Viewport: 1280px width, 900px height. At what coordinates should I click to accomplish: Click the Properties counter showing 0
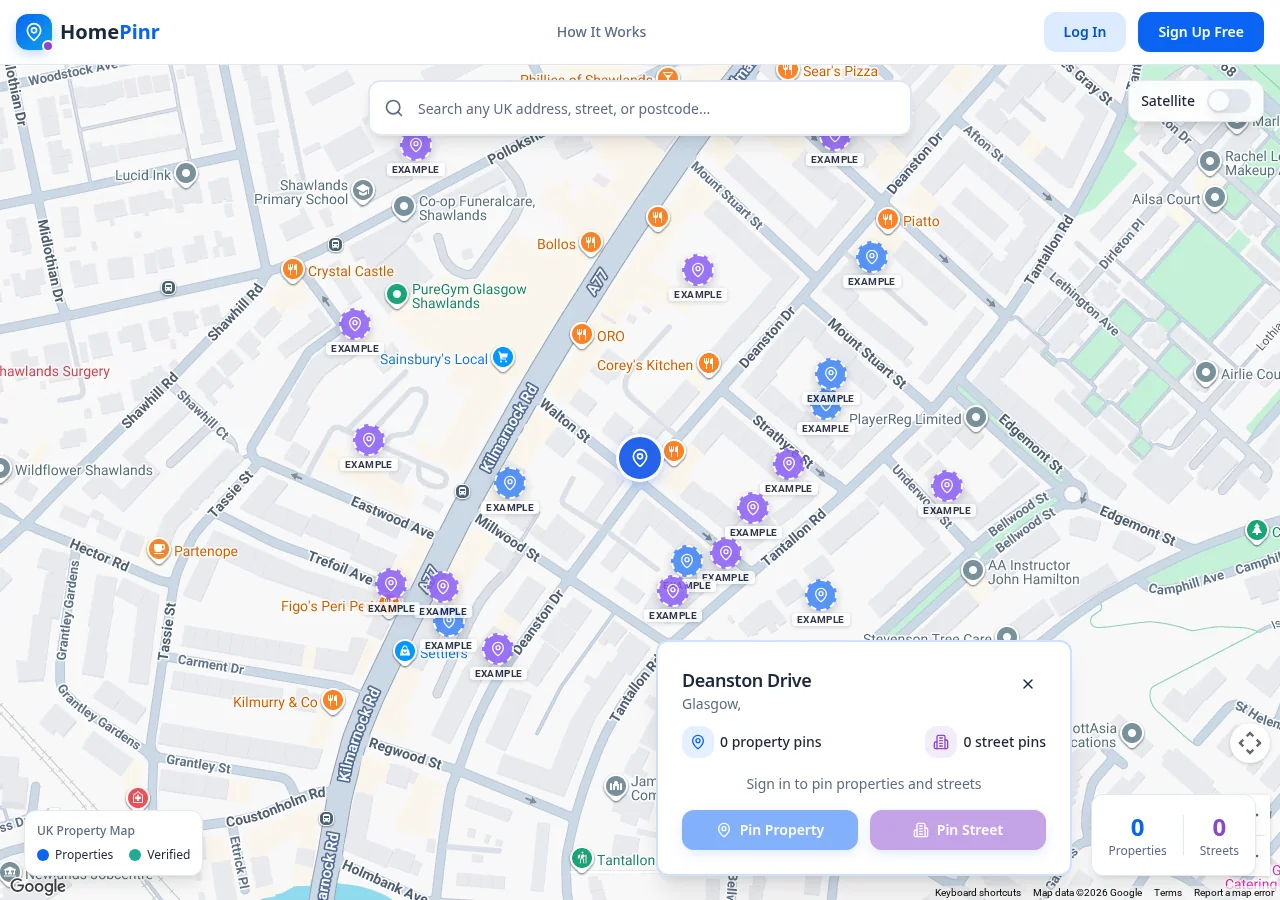click(1137, 836)
